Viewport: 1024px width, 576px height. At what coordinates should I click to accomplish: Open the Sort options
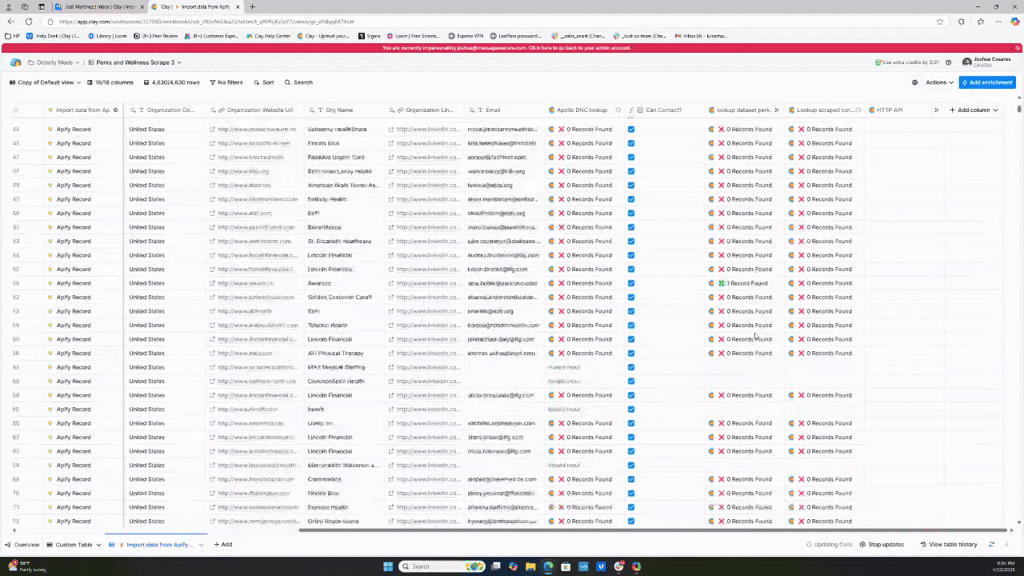pos(263,82)
